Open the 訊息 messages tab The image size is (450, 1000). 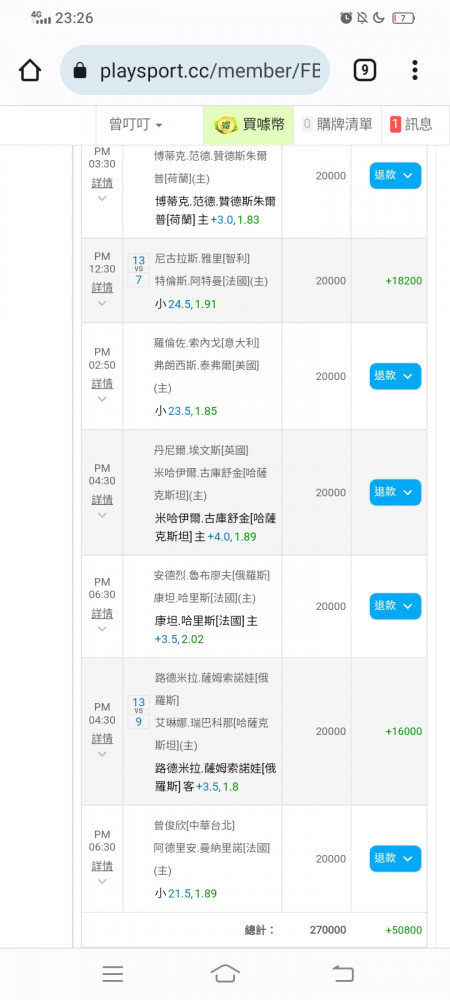point(410,124)
